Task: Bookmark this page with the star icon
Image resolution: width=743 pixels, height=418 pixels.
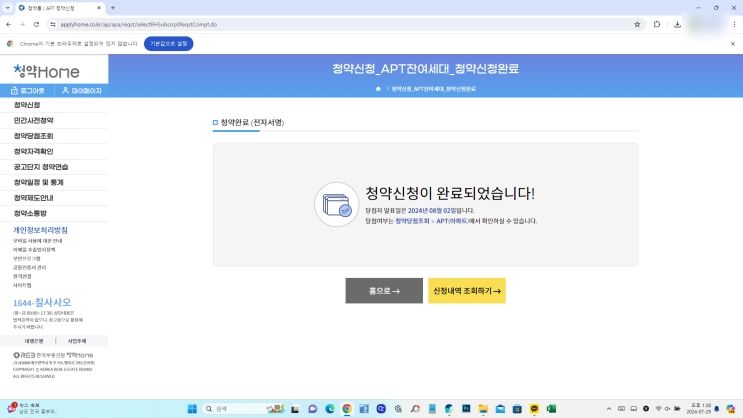Action: [x=637, y=25]
